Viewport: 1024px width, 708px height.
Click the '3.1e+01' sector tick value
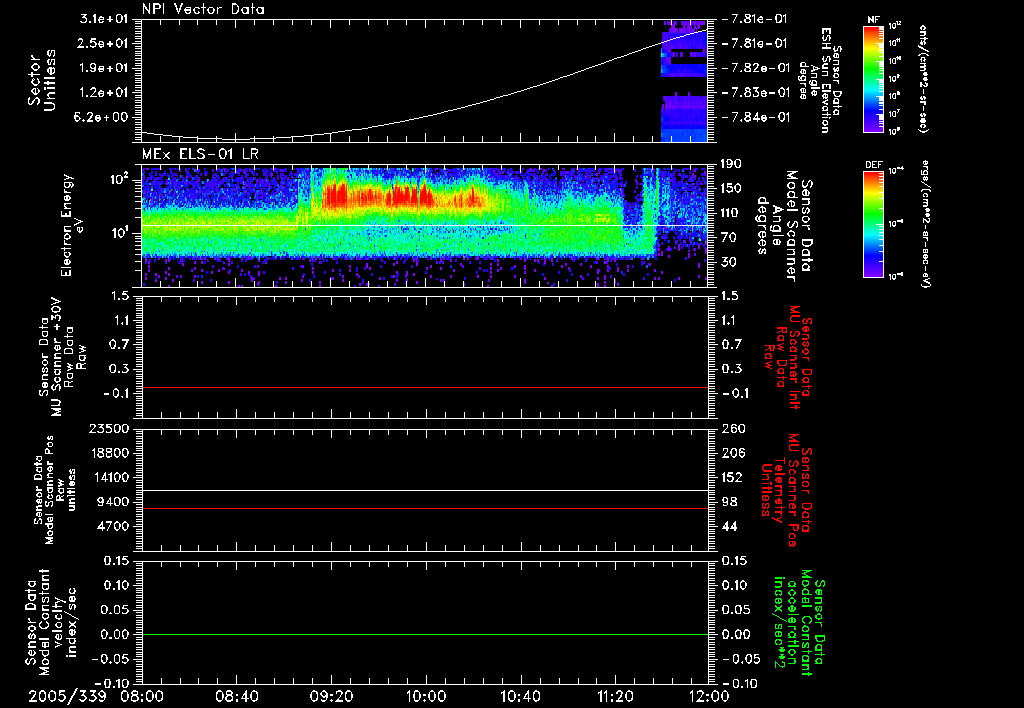(x=104, y=19)
